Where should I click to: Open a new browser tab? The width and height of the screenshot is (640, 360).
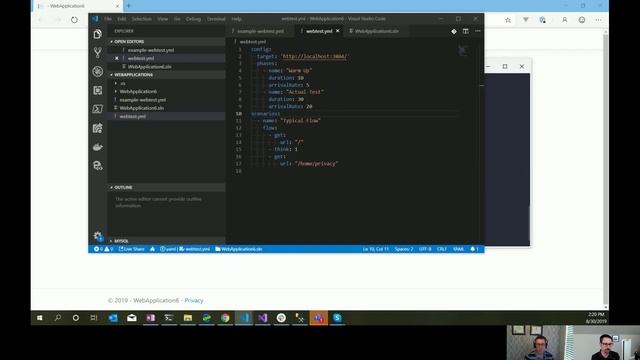tap(129, 6)
